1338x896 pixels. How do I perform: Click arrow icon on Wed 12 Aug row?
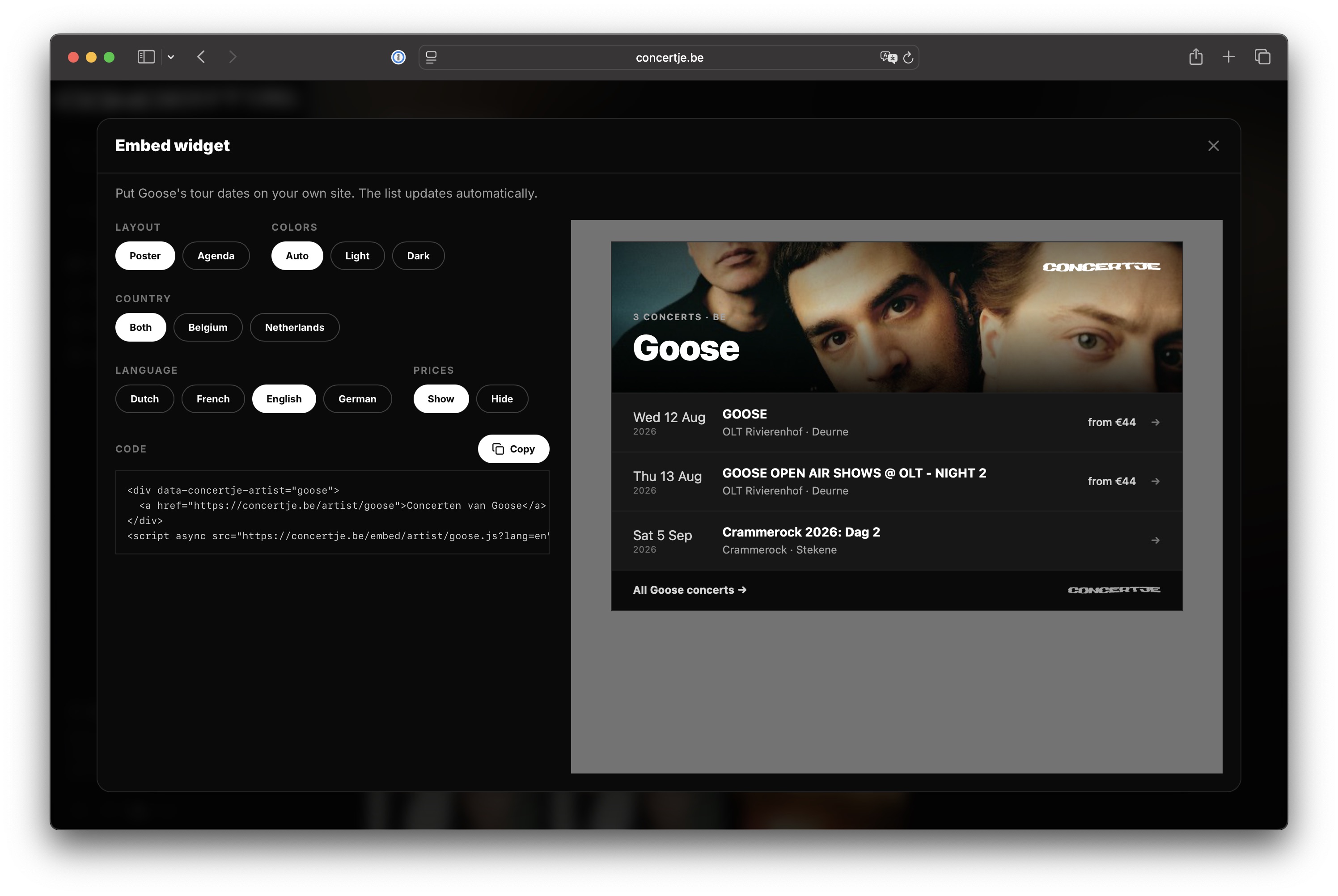click(1155, 422)
